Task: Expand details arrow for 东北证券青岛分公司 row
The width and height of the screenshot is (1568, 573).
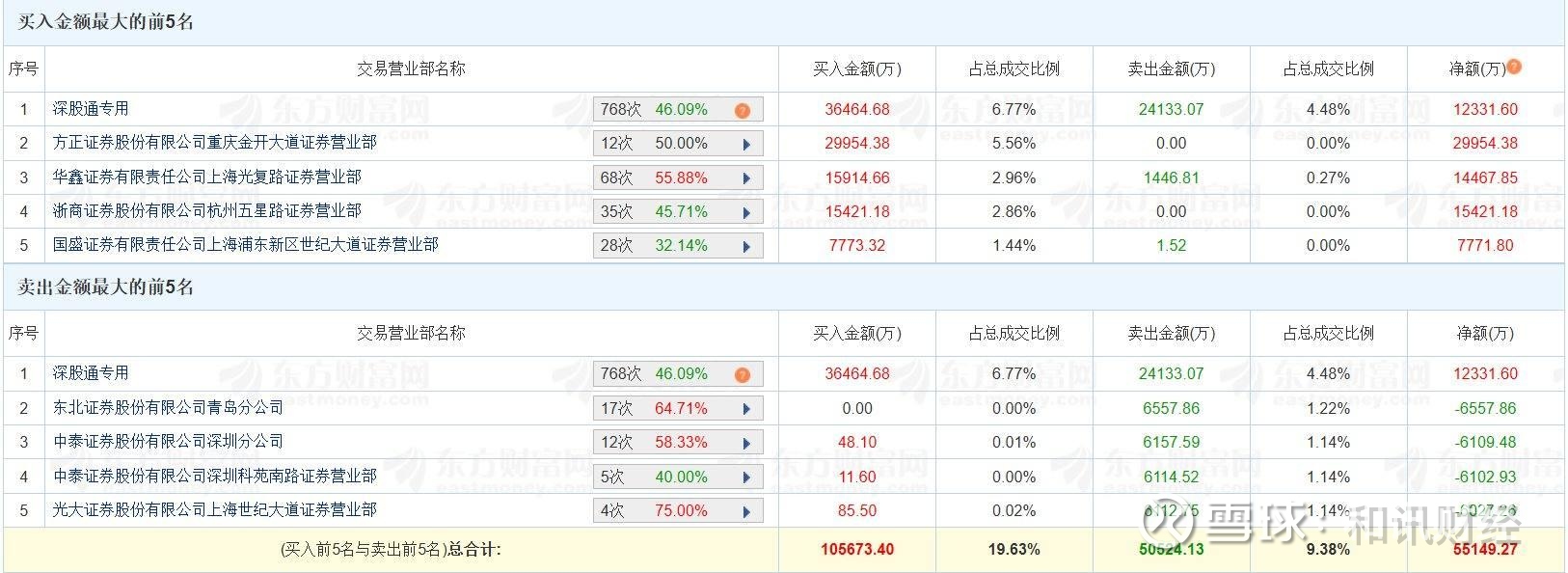Action: [746, 409]
